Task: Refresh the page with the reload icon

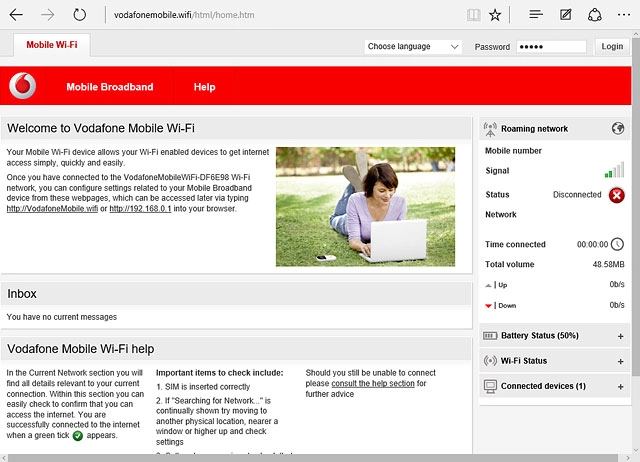Action: tap(80, 15)
